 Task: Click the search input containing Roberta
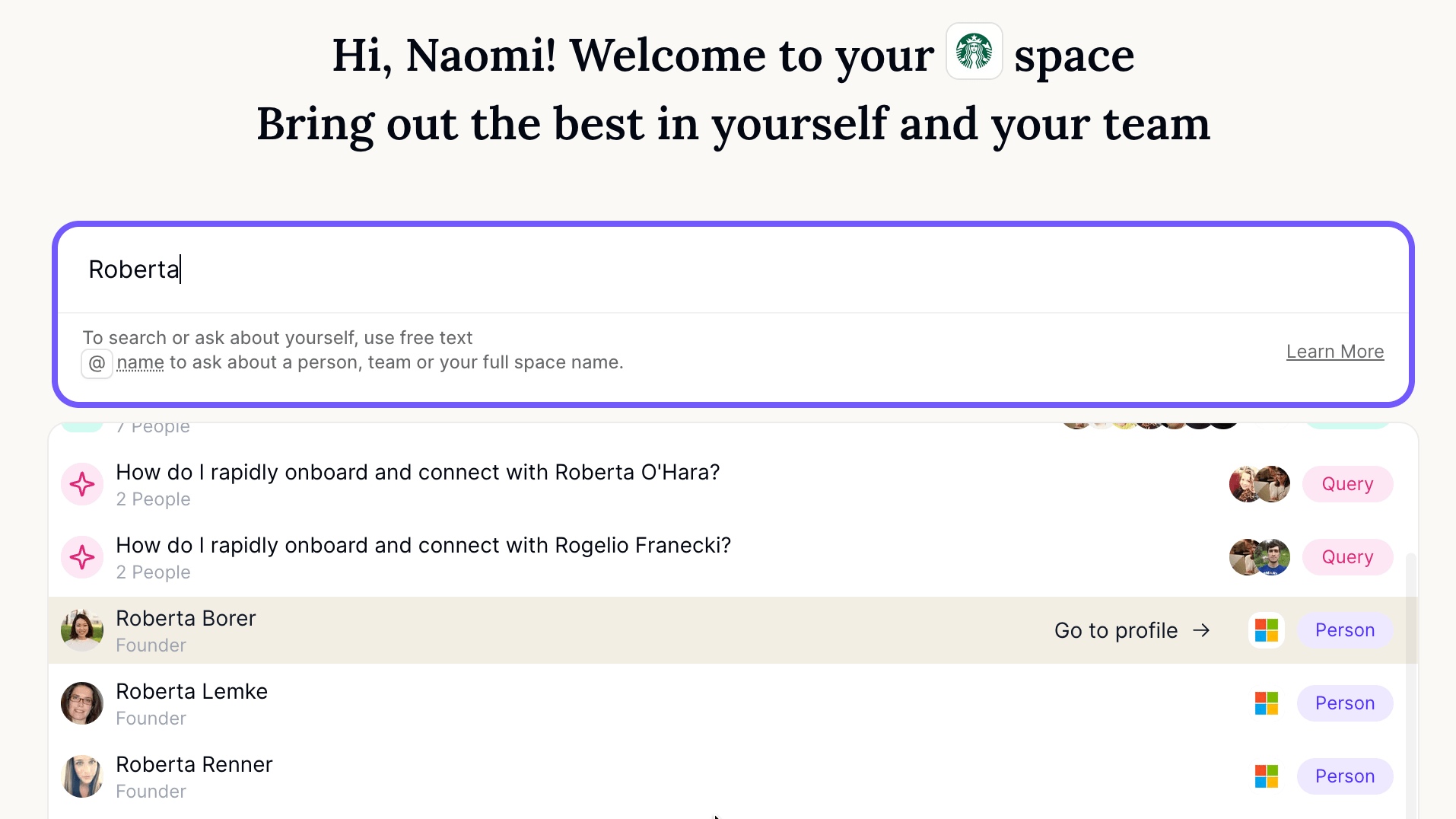(733, 269)
